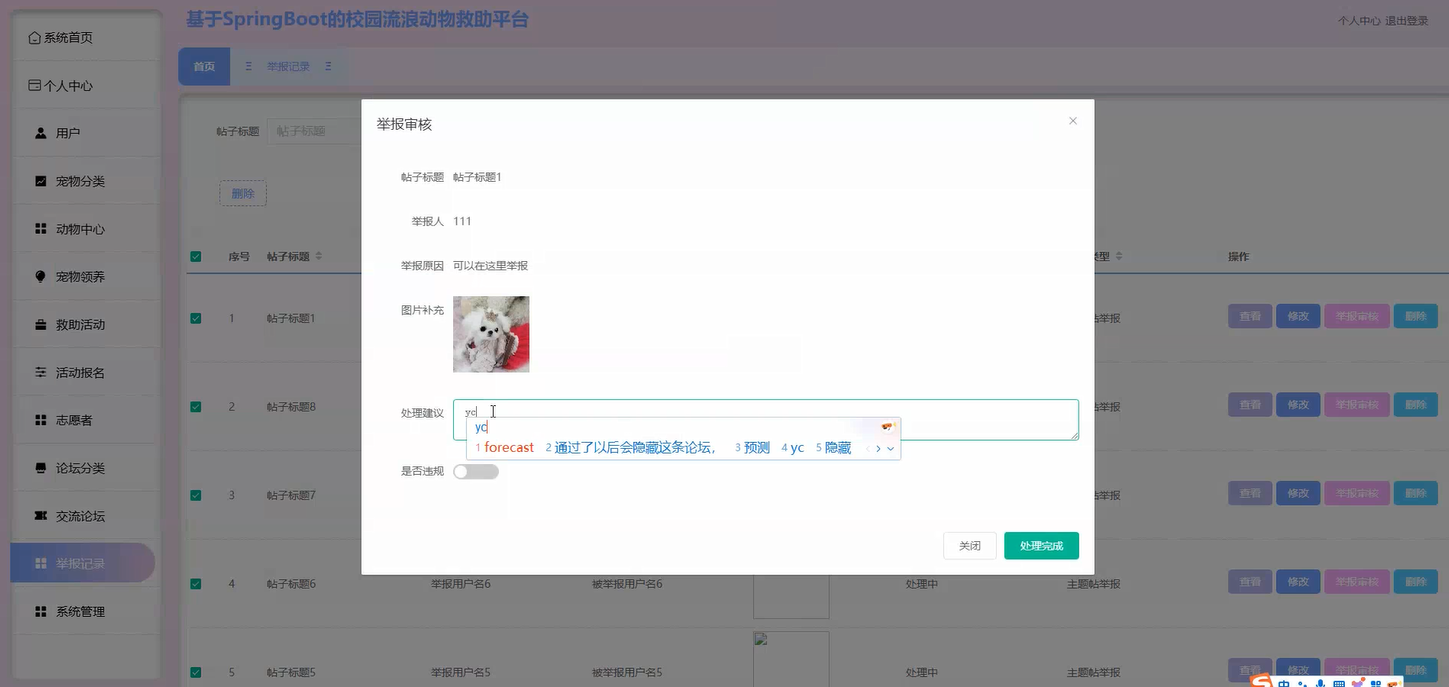Expand the IME candidate list downward chevron

[890, 449]
